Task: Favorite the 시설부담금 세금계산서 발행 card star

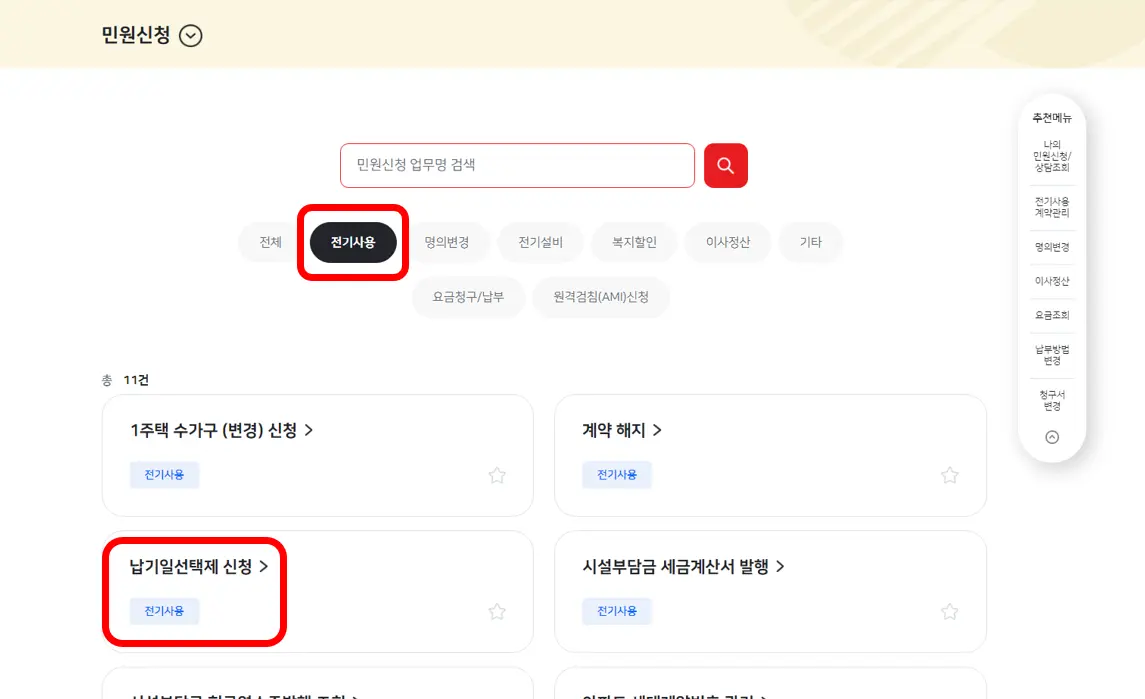Action: (x=949, y=611)
